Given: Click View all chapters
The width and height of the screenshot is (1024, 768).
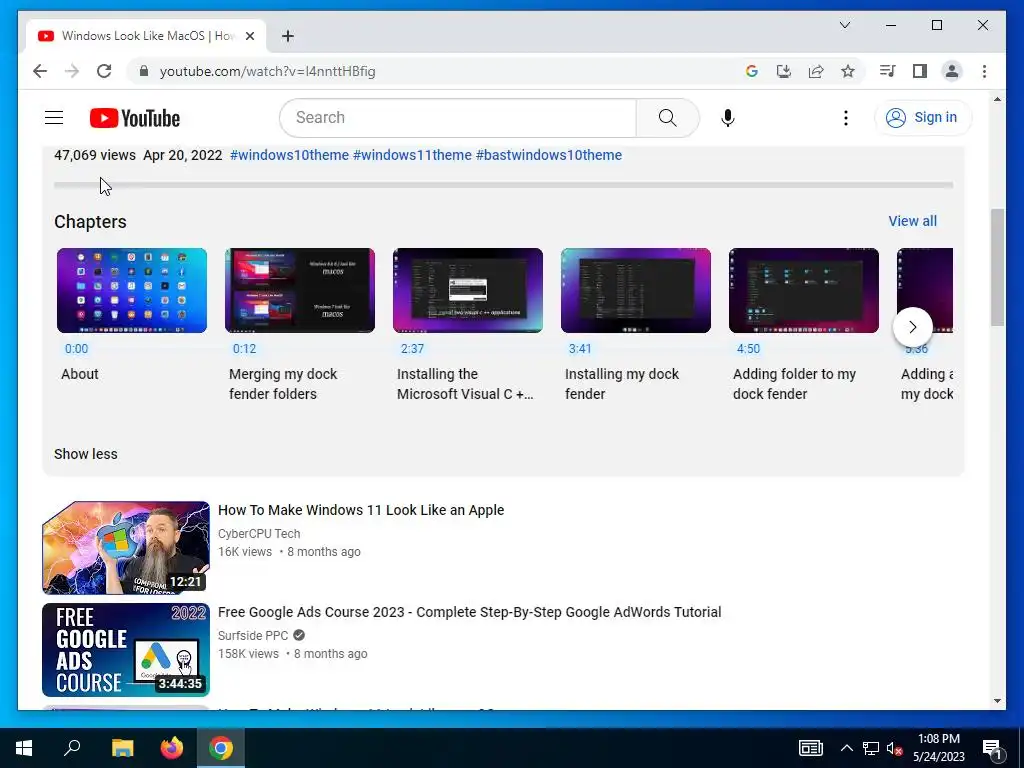Looking at the screenshot, I should point(912,221).
